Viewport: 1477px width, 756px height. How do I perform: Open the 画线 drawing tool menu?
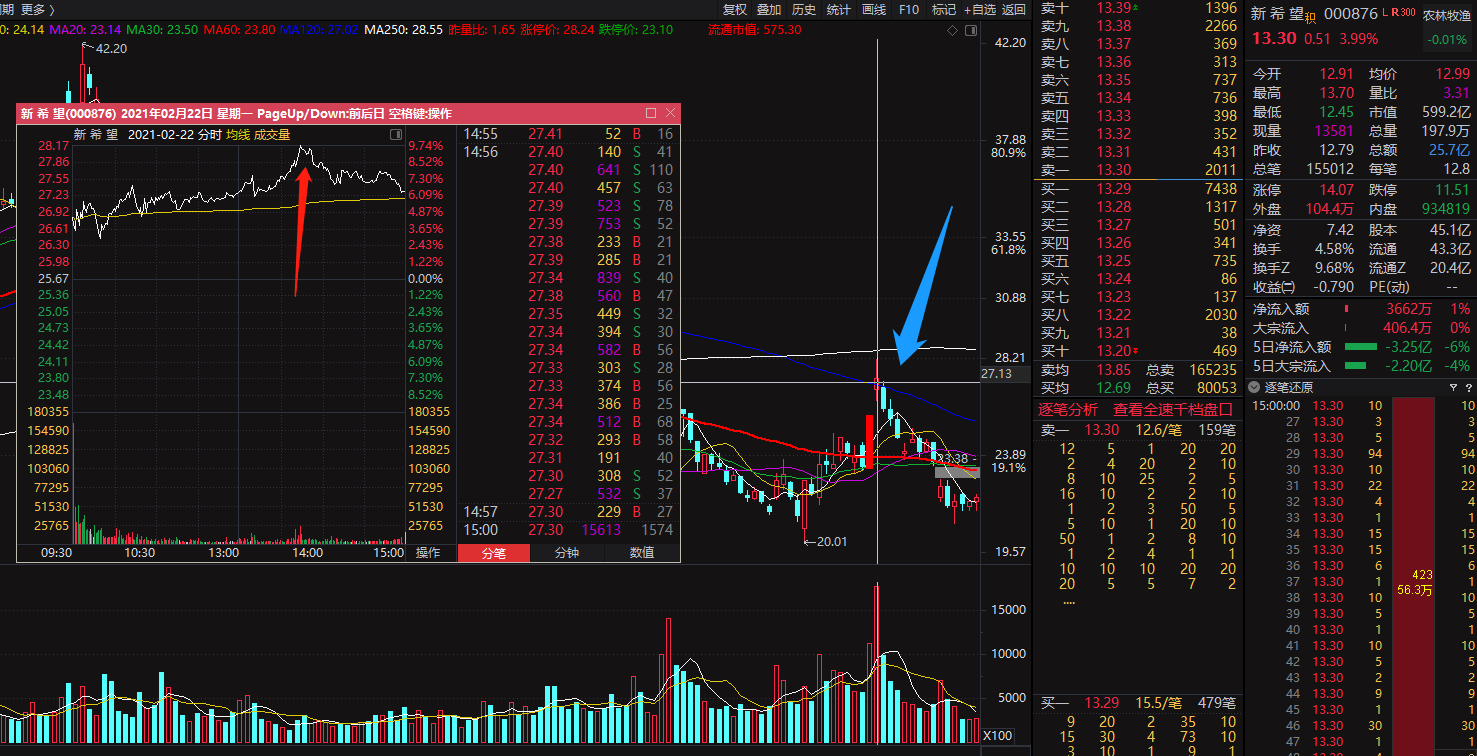pyautogui.click(x=874, y=9)
